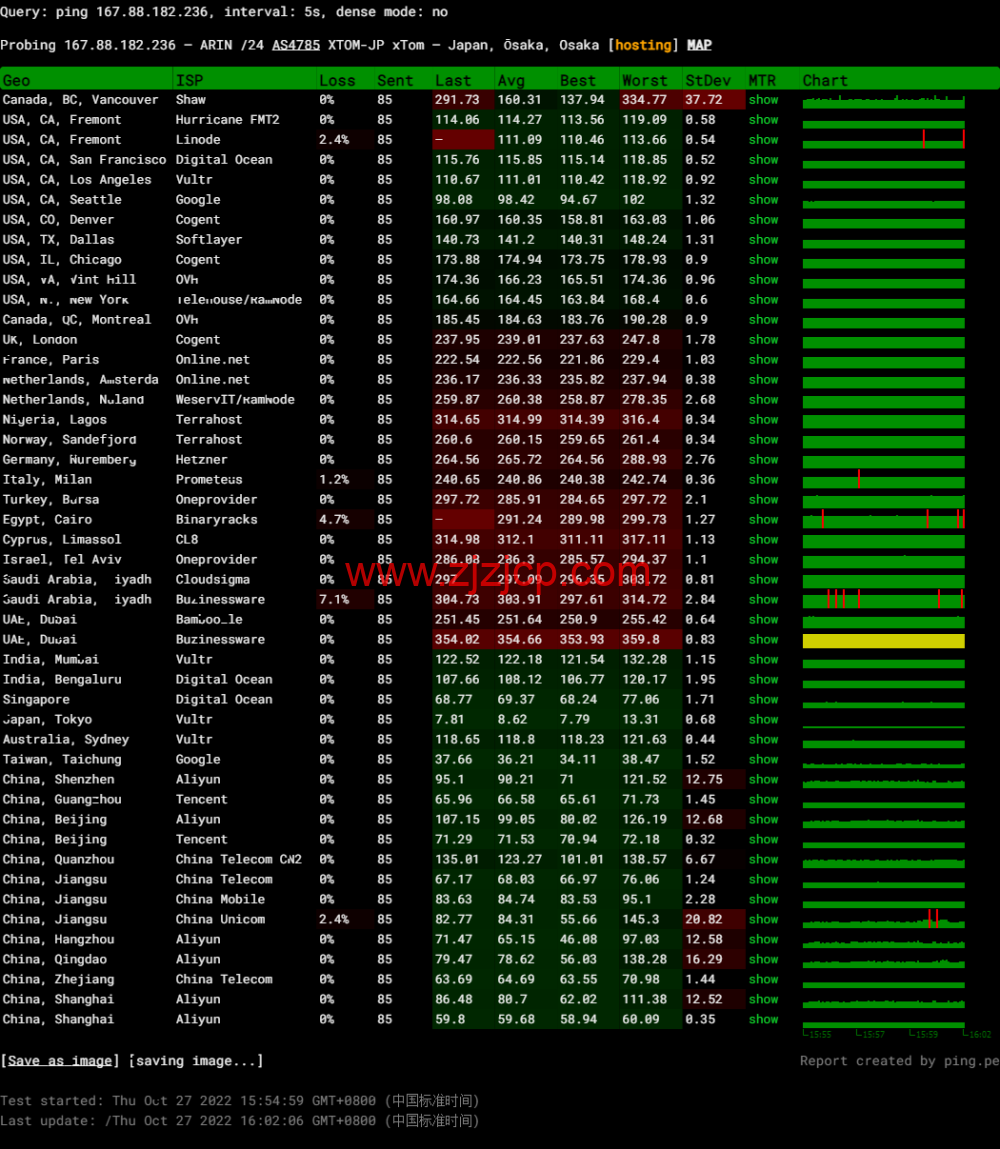
Task: Sort table by the Loss column
Action: tap(337, 81)
